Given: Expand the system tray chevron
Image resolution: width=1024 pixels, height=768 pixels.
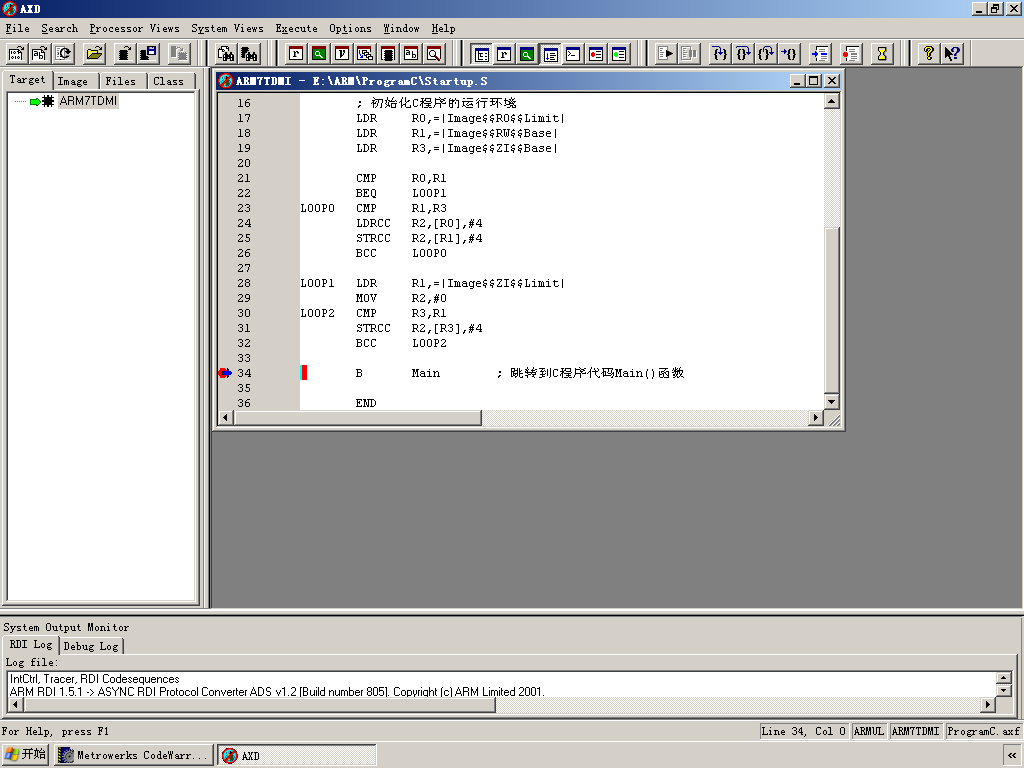Looking at the screenshot, I should (x=1012, y=755).
